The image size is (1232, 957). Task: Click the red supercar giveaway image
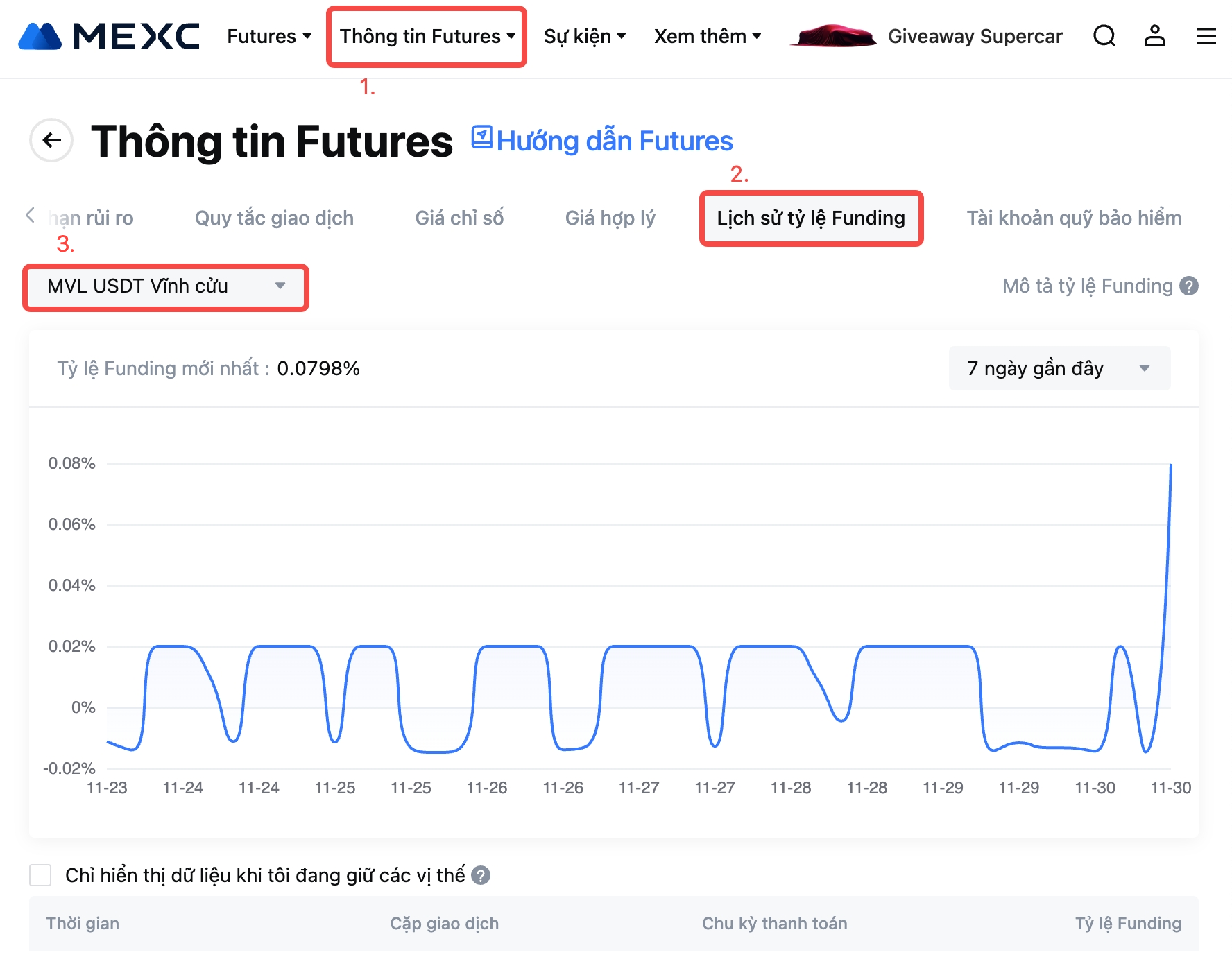835,36
